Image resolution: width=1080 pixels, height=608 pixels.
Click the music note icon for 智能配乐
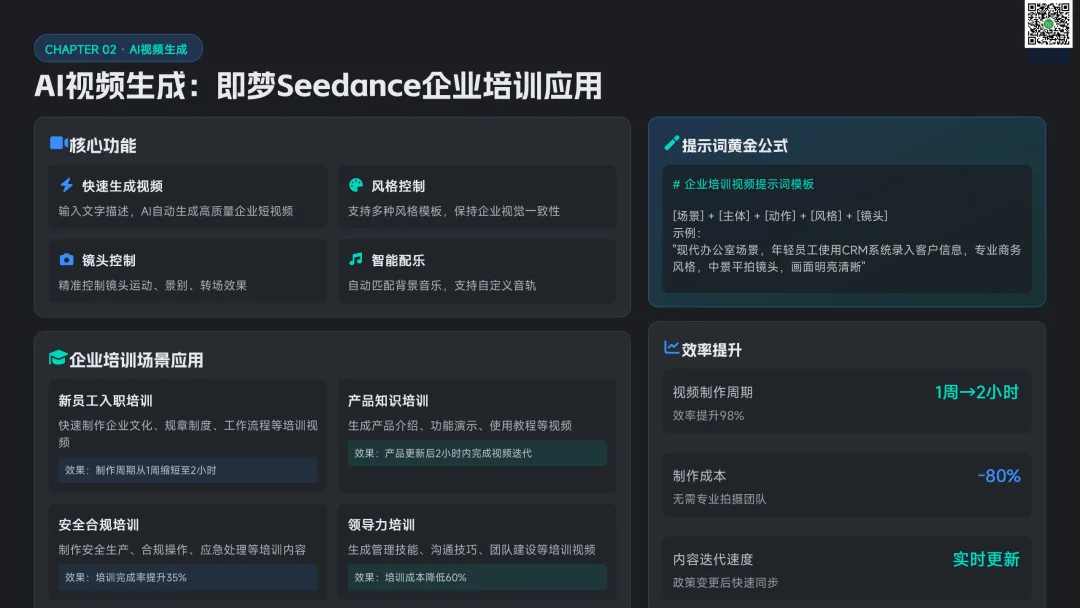(x=355, y=260)
